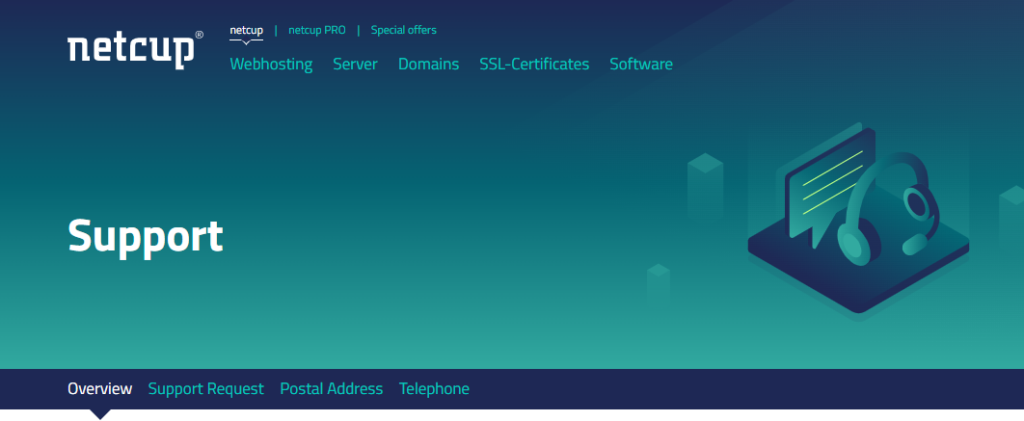
Task: Select the netcup top tab
Action: pos(246,30)
